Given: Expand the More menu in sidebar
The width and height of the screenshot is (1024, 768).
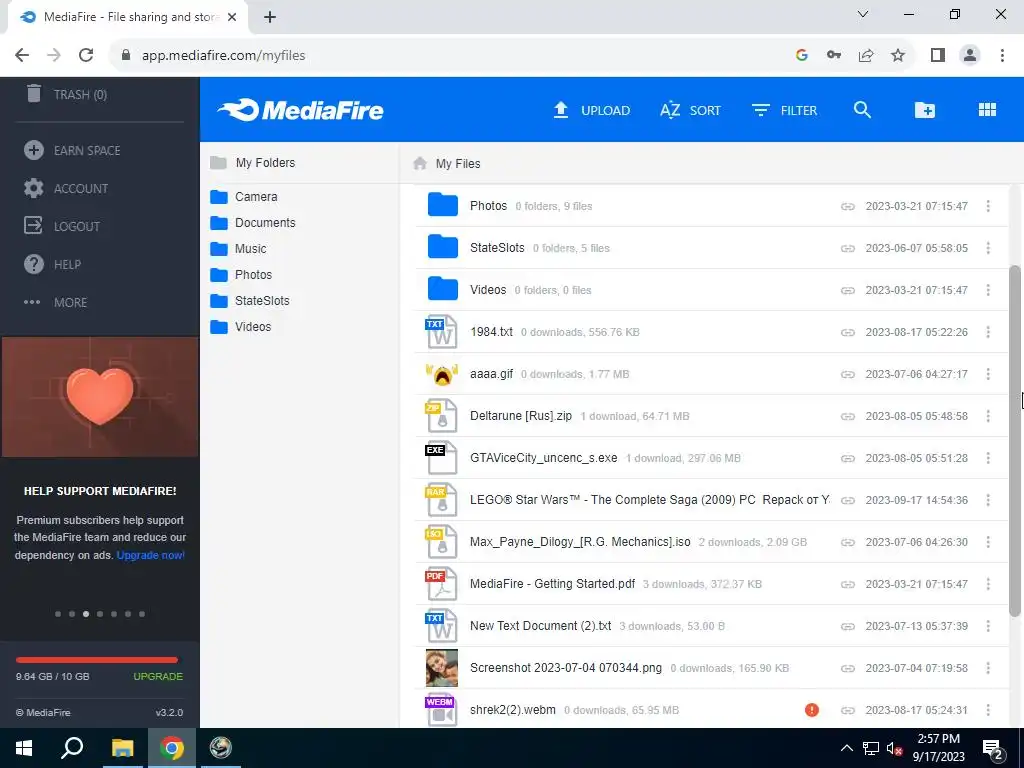Looking at the screenshot, I should coord(56,302).
